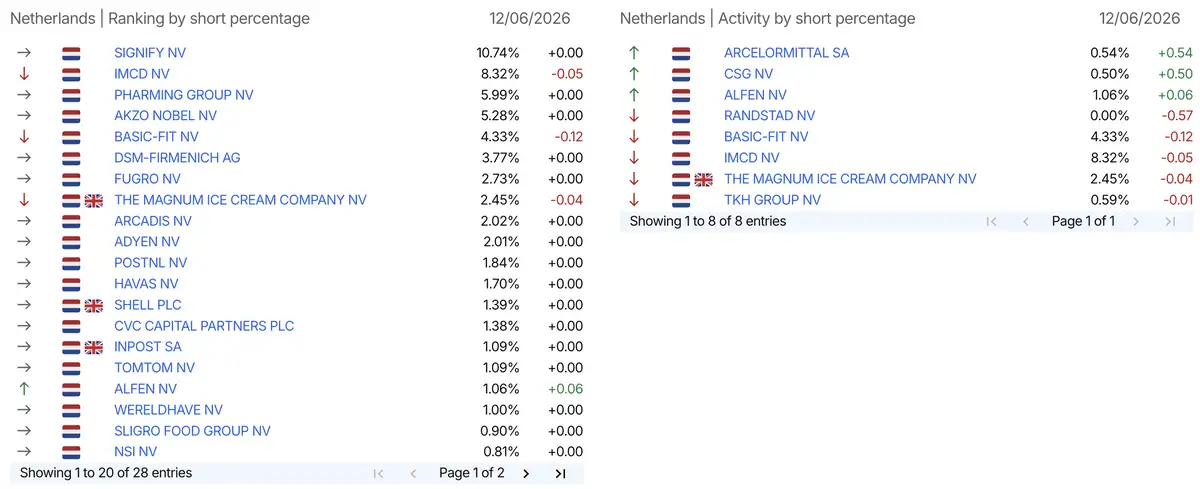1200x489 pixels.
Task: Click last page arrow in Activity table
Action: click(x=1169, y=222)
